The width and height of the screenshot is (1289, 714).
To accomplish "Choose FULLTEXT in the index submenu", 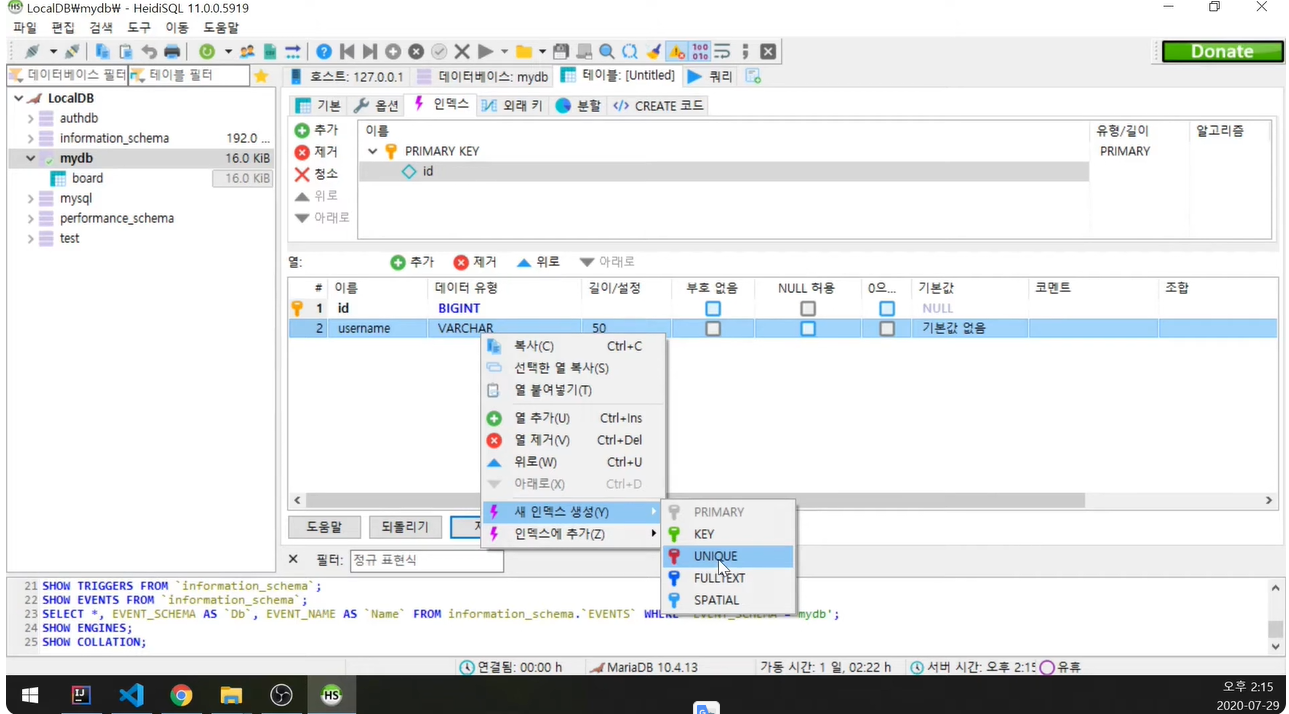I will pos(728,578).
